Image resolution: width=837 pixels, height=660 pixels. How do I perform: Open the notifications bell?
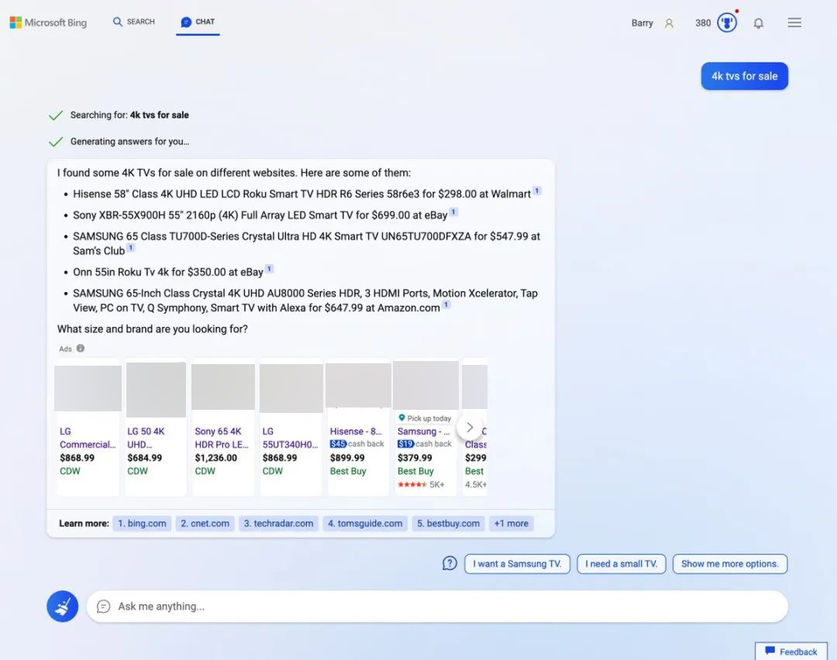point(758,23)
